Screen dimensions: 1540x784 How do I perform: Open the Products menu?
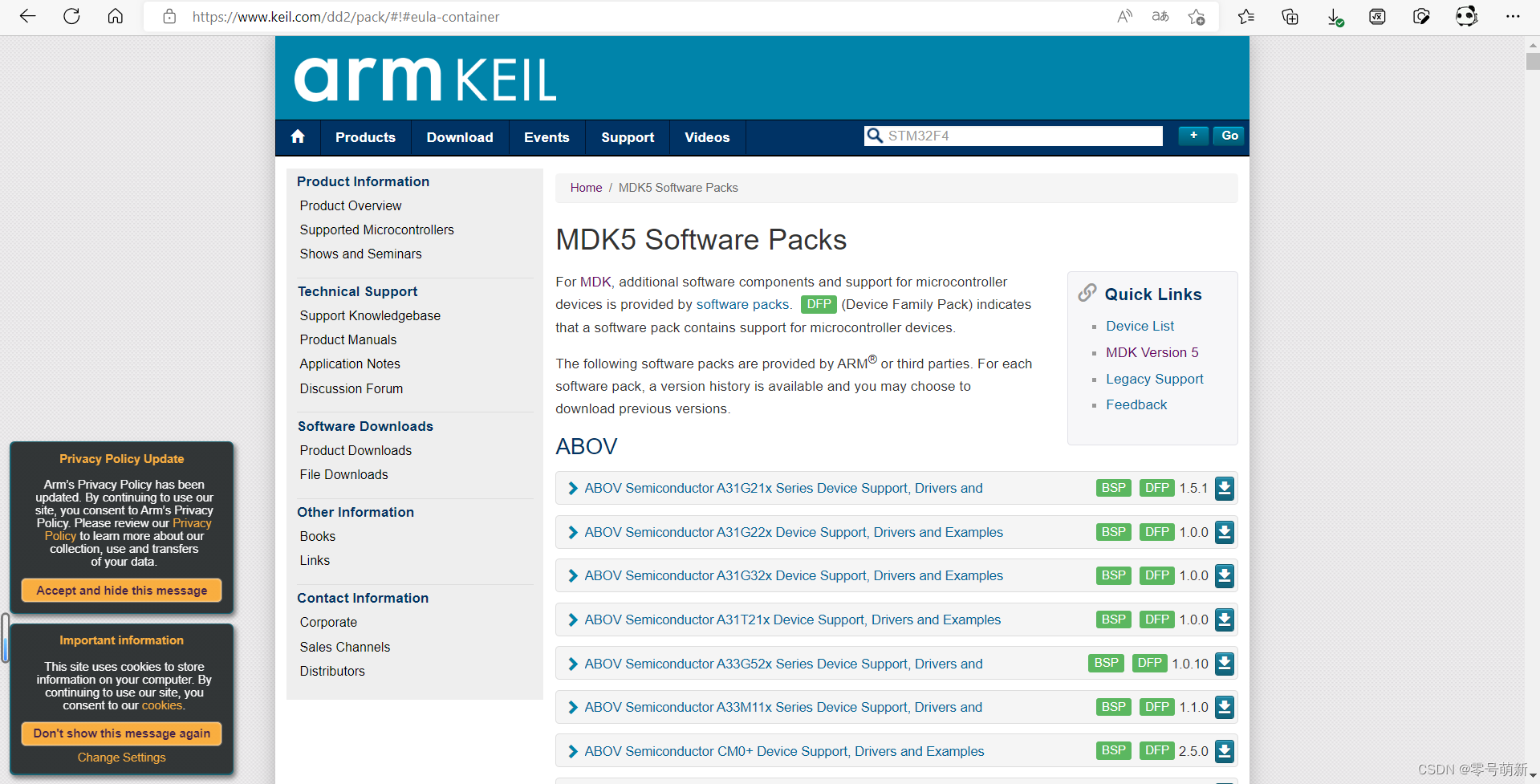click(365, 137)
